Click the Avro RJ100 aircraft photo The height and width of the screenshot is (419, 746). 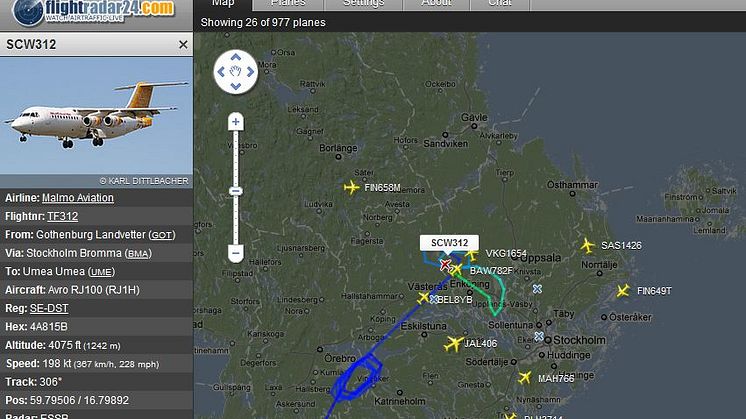96,116
